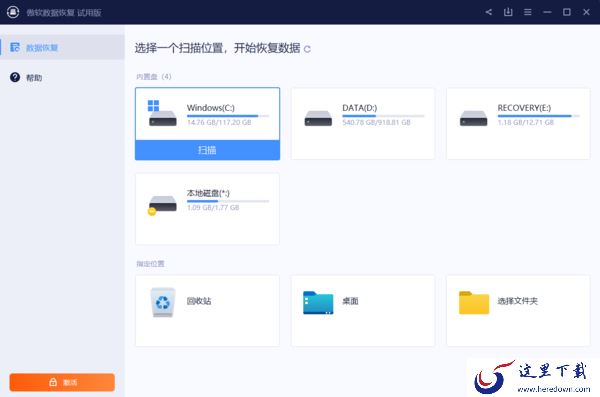Minimize the application window

547,12
